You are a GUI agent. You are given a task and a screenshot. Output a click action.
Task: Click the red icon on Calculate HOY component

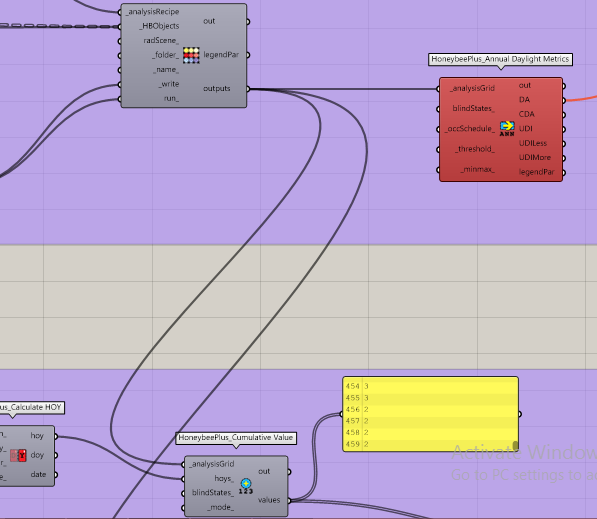(x=18, y=455)
